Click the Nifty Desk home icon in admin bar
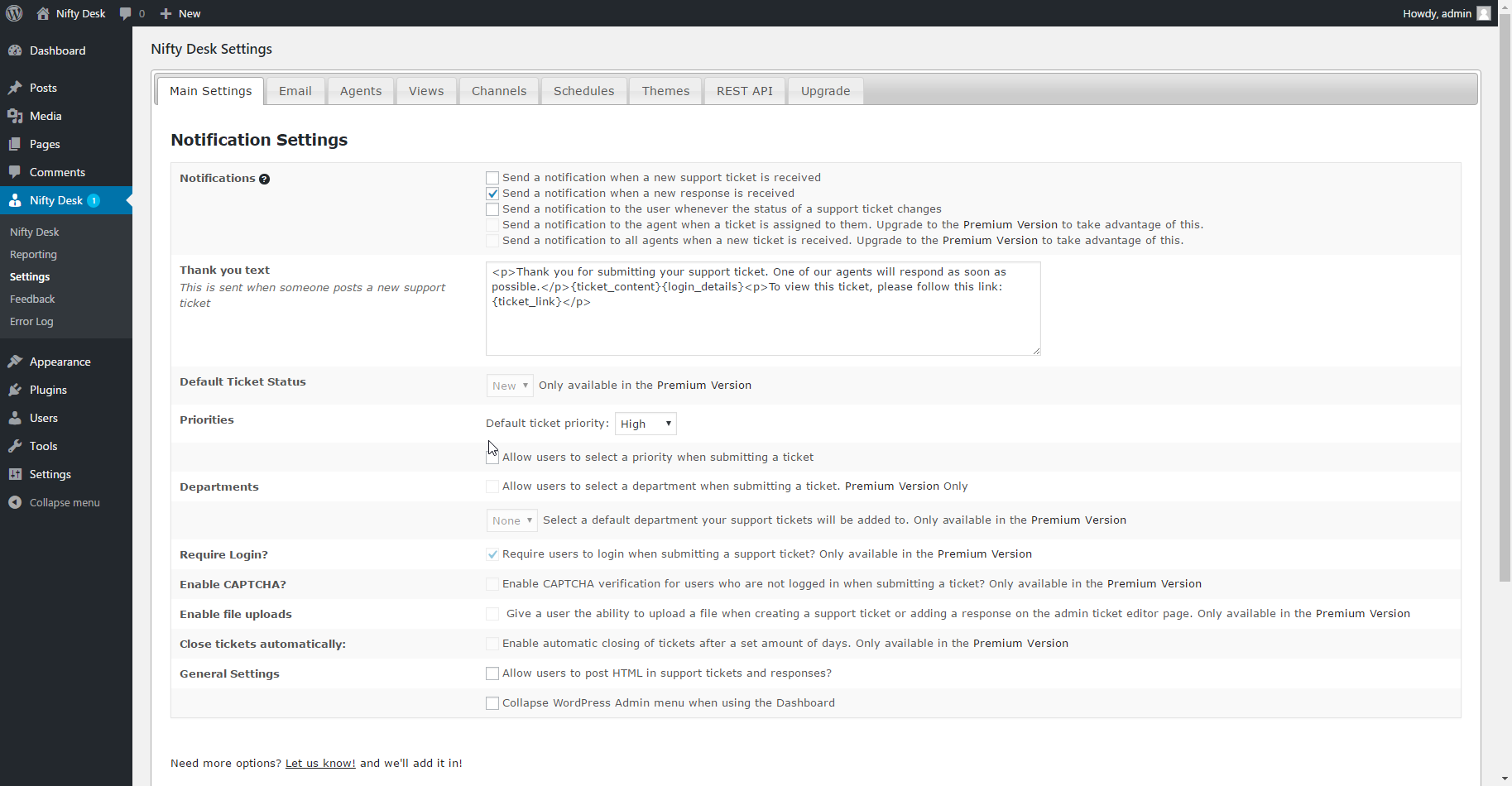1512x786 pixels. coord(43,13)
